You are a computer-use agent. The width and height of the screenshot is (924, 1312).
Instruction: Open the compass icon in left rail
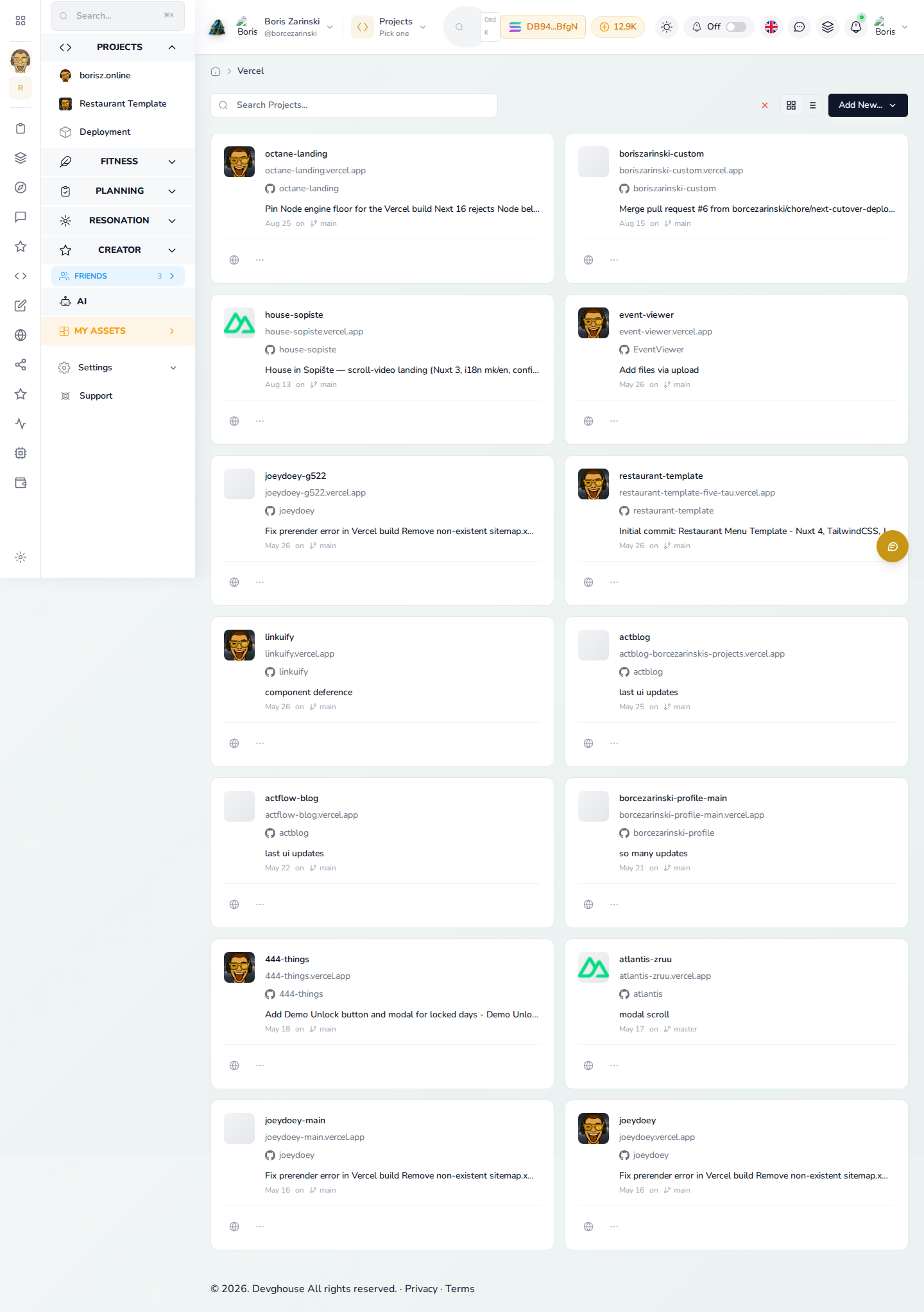pos(21,187)
